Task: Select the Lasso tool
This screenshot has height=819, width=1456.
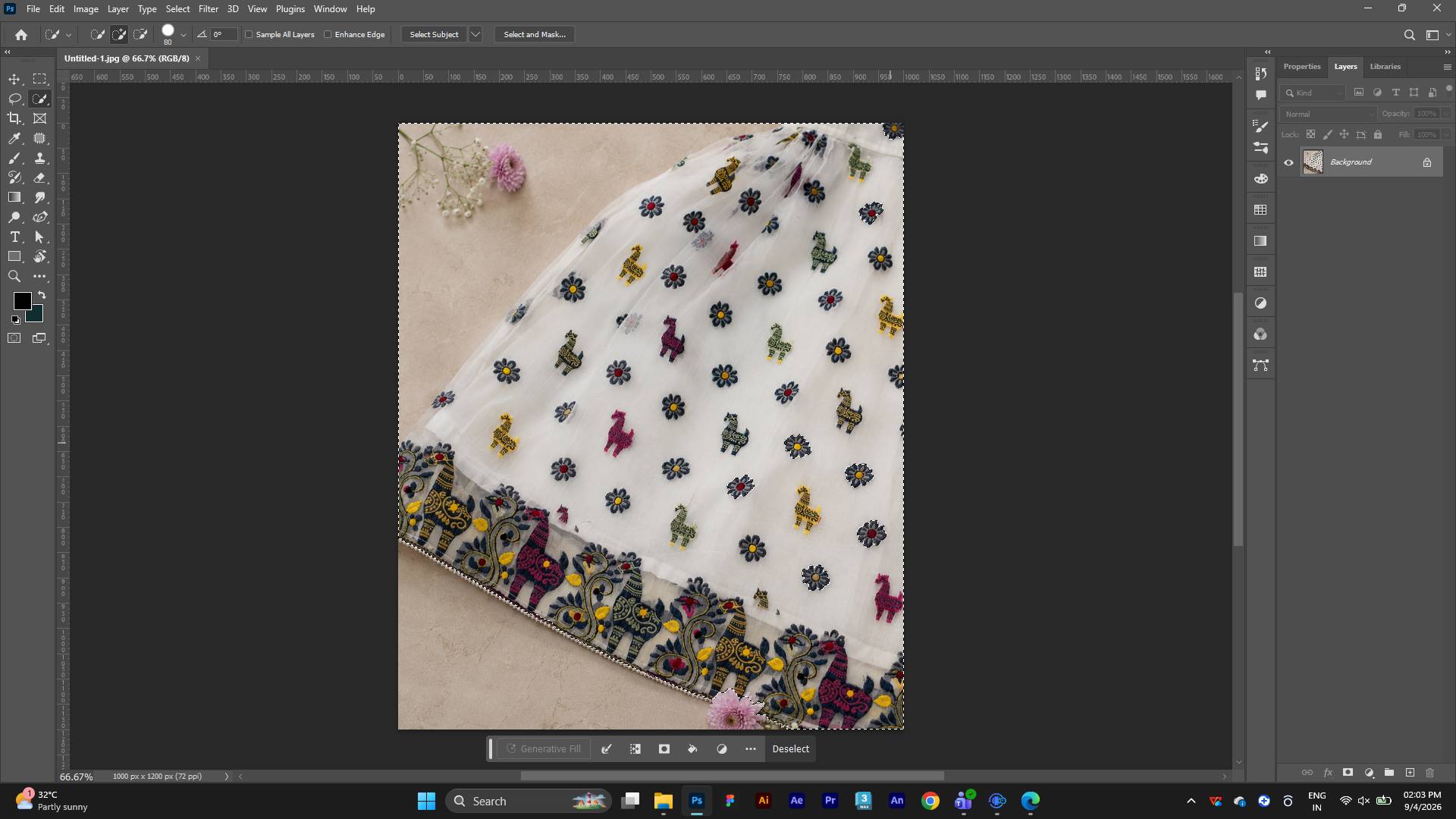Action: (14, 99)
